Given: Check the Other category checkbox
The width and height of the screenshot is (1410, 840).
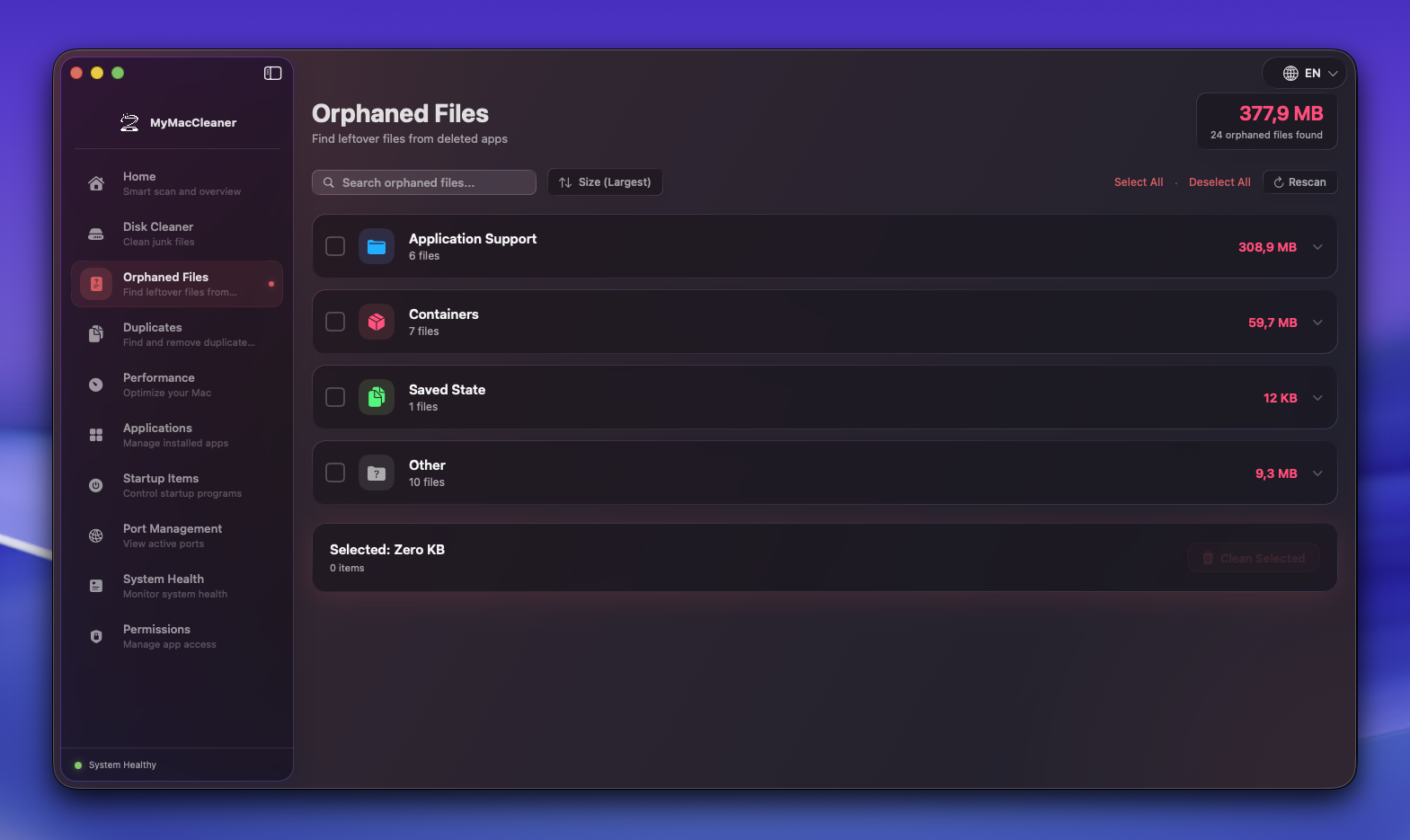Looking at the screenshot, I should pos(335,473).
